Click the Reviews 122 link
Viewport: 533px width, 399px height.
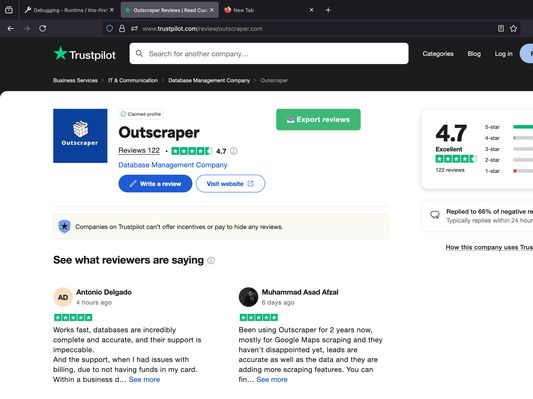click(x=139, y=151)
